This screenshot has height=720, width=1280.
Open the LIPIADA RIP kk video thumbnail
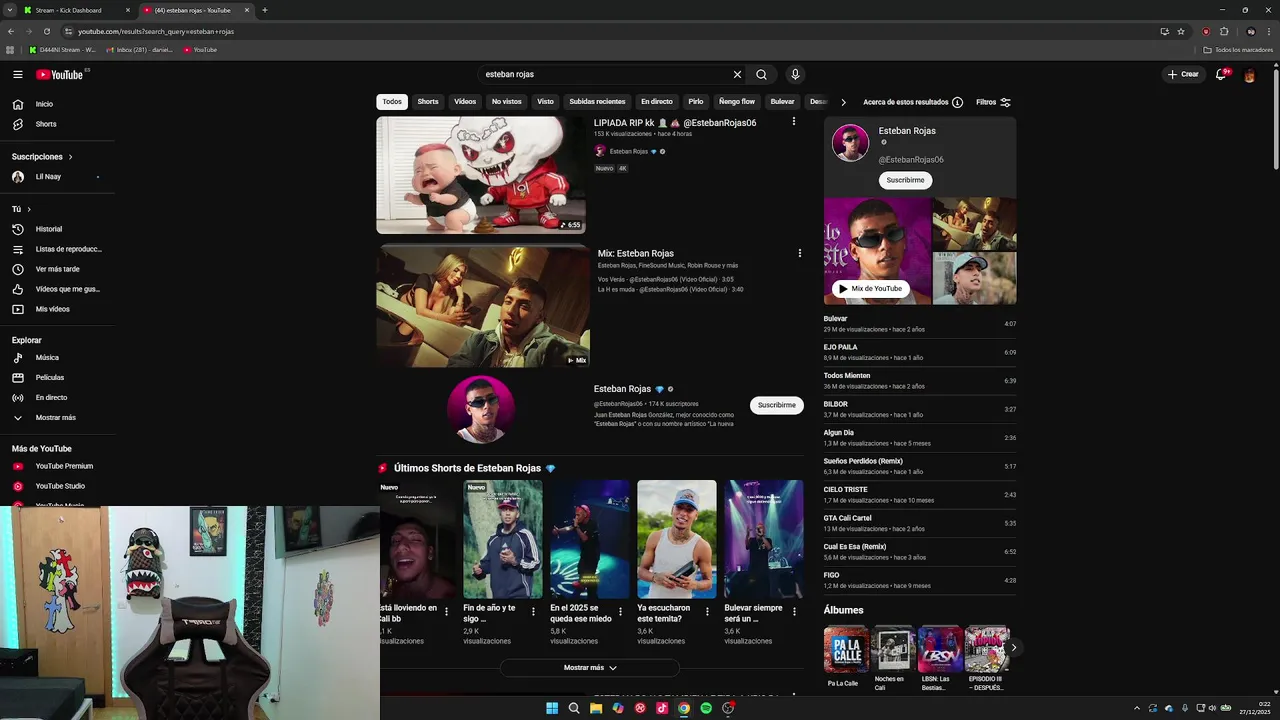481,175
